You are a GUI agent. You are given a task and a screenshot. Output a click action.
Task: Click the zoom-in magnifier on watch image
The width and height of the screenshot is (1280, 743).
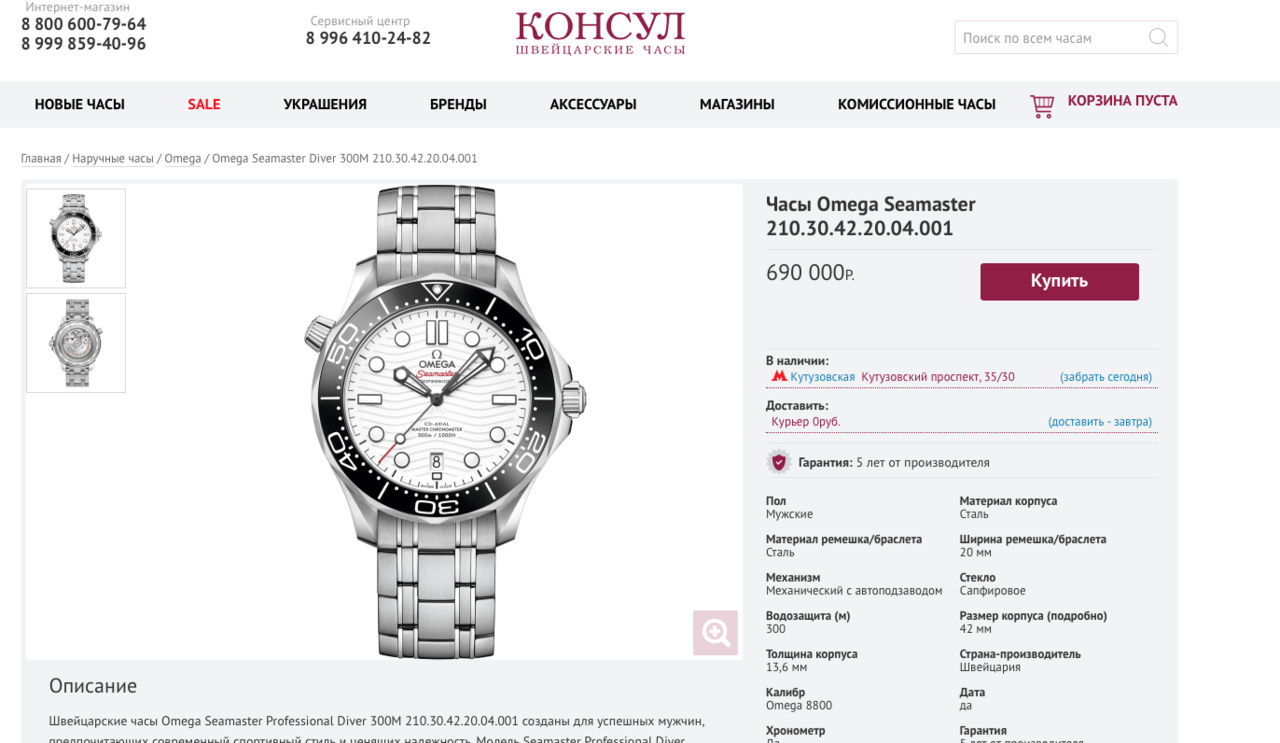coord(715,632)
